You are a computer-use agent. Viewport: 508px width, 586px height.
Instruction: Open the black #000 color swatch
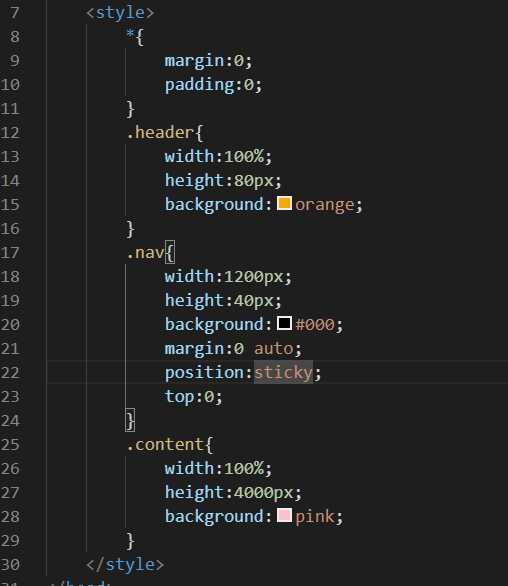pyautogui.click(x=284, y=323)
